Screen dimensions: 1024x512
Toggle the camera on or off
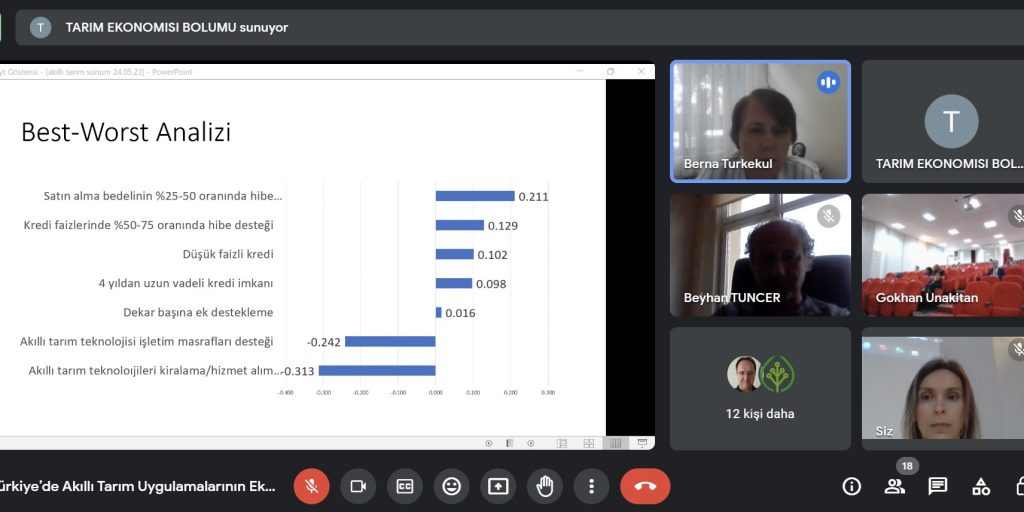tap(358, 486)
